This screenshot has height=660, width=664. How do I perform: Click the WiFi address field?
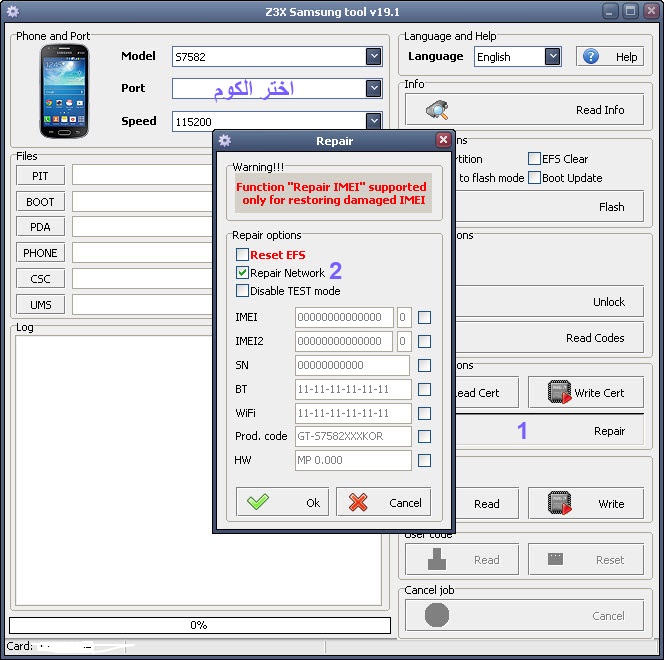[x=353, y=413]
